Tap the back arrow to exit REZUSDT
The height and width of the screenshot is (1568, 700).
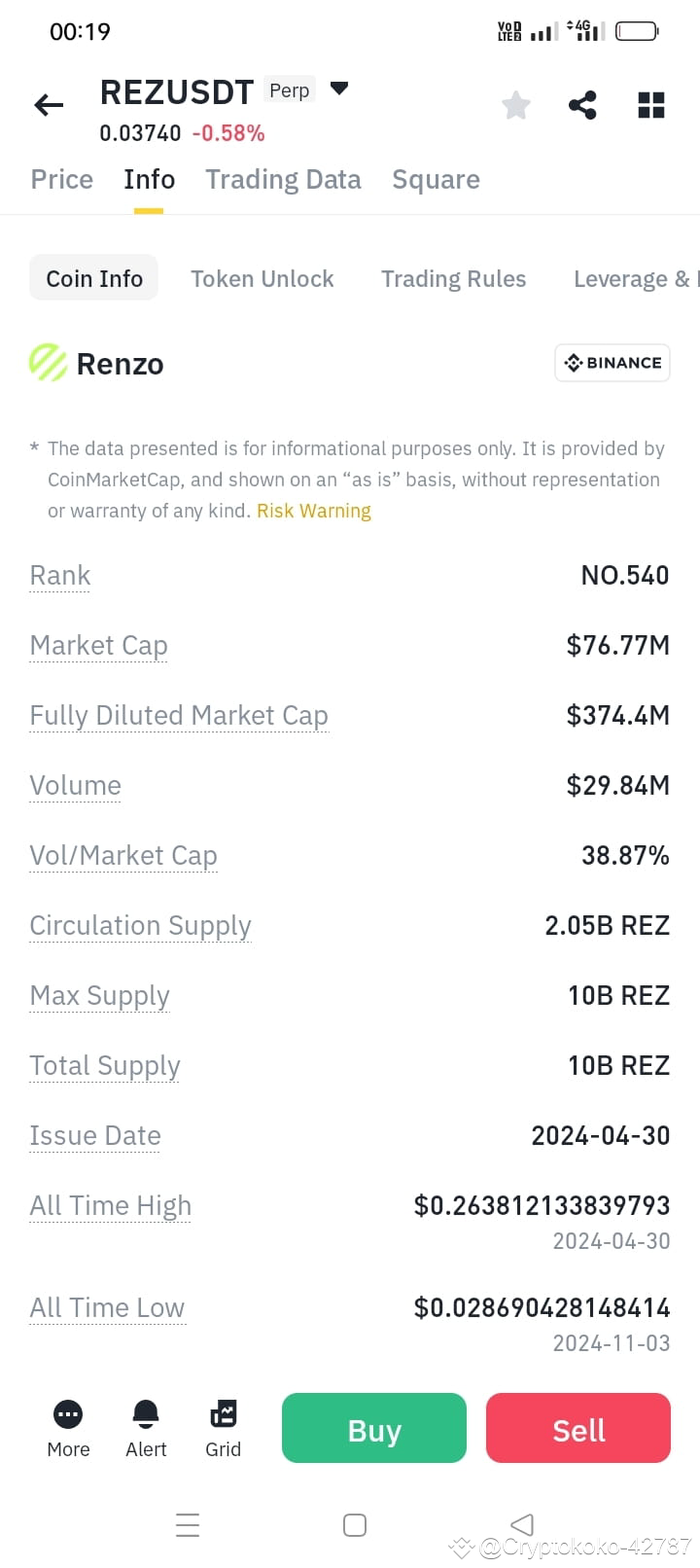tap(49, 105)
